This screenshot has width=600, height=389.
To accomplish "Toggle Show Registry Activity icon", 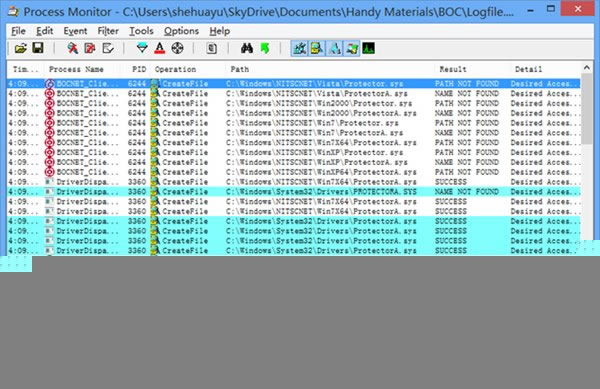I will pyautogui.click(x=299, y=49).
